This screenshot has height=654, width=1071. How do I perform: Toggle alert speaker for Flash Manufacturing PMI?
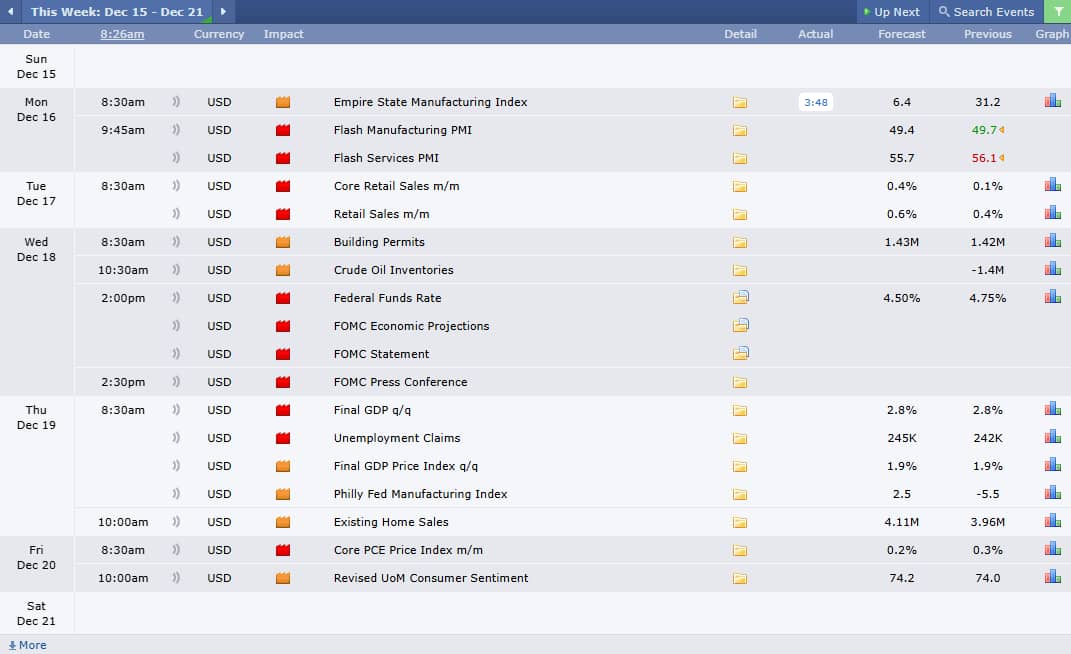point(177,130)
